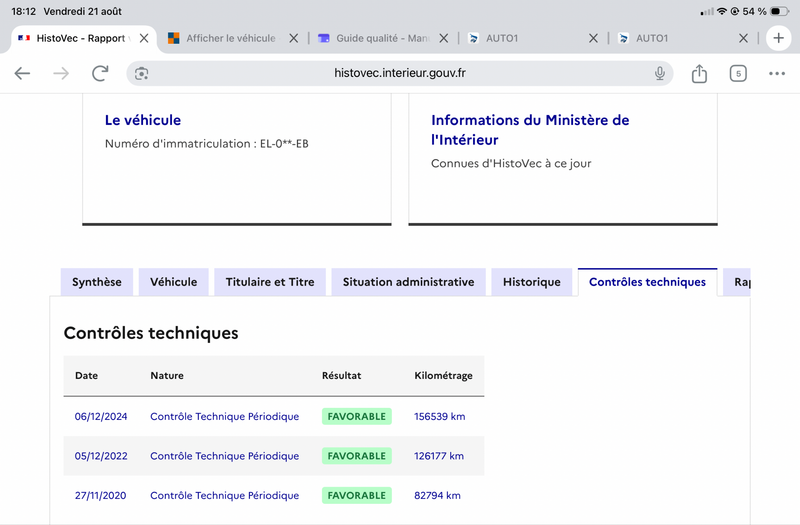Click the mileage 156539 km
Screen dimensions: 800x525
click(439, 416)
